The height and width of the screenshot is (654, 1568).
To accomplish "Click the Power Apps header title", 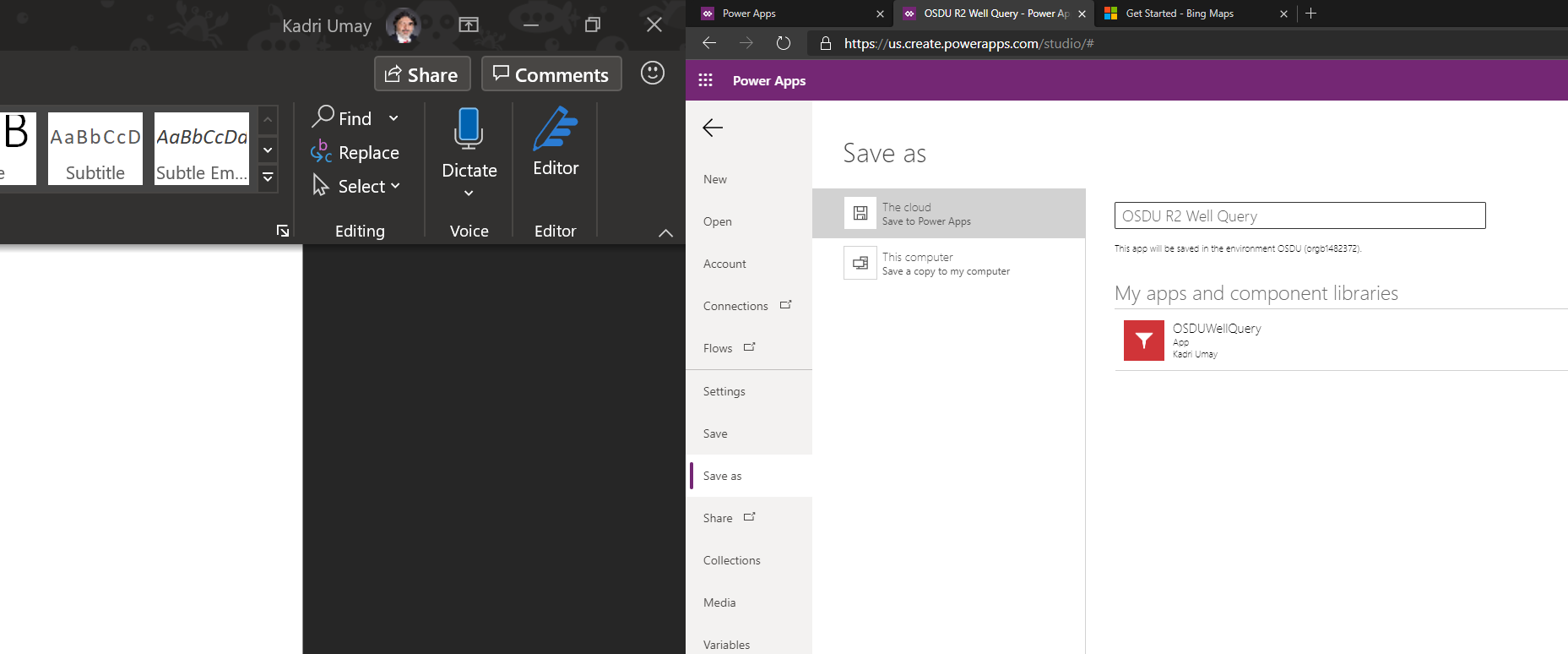I will tap(769, 80).
